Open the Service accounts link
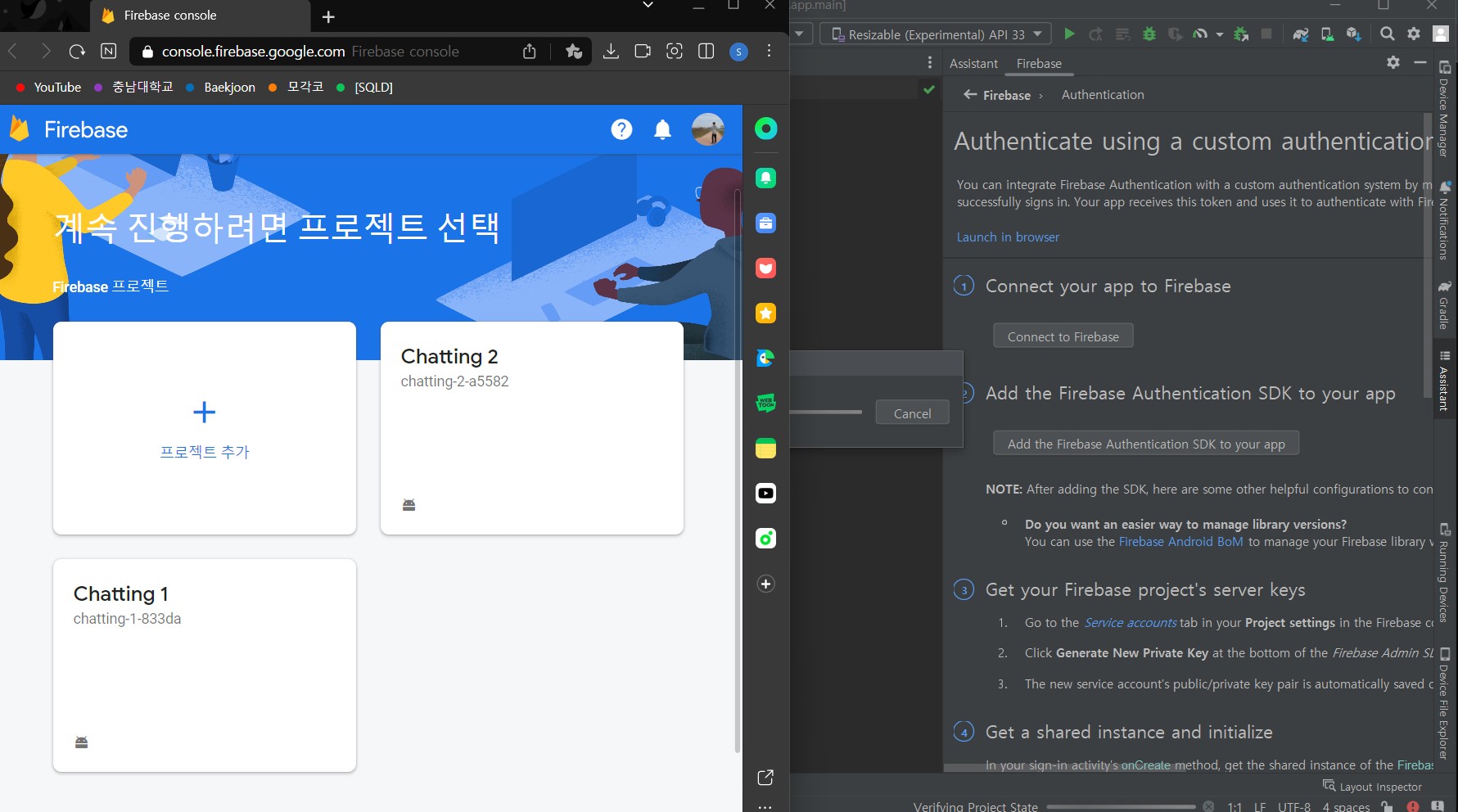Viewport: 1458px width, 812px height. click(1130, 622)
